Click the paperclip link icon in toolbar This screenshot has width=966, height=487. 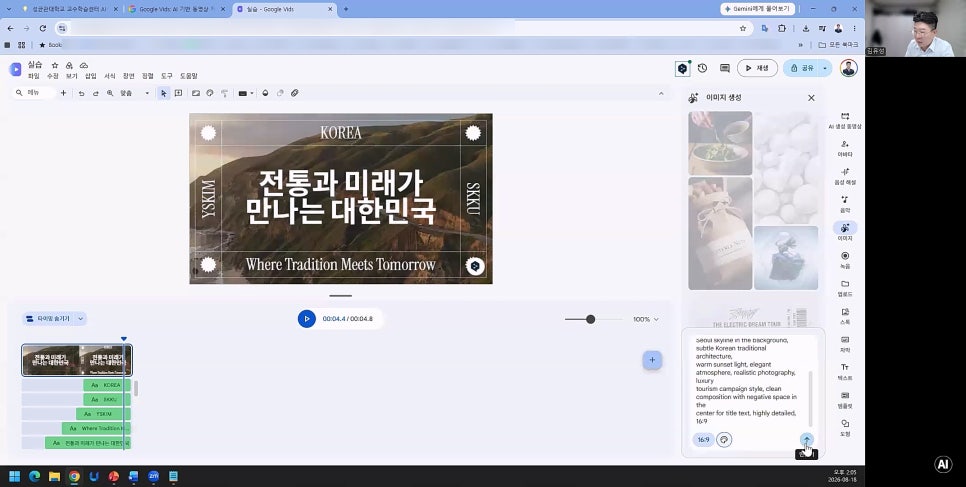click(294, 93)
